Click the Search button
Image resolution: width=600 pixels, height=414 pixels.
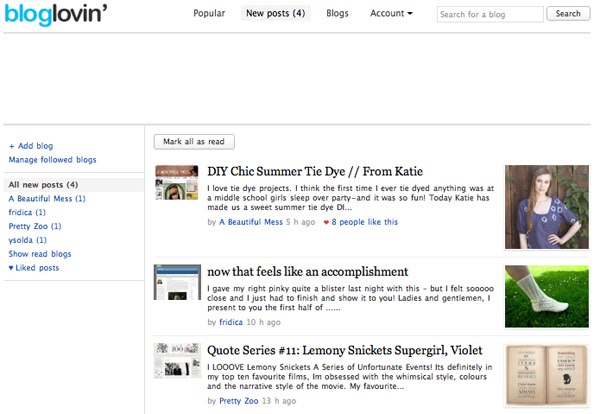point(568,14)
